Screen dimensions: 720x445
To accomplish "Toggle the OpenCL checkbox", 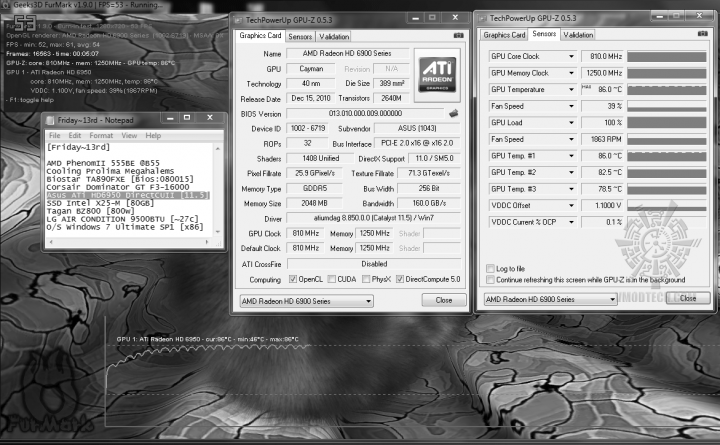I will (292, 279).
